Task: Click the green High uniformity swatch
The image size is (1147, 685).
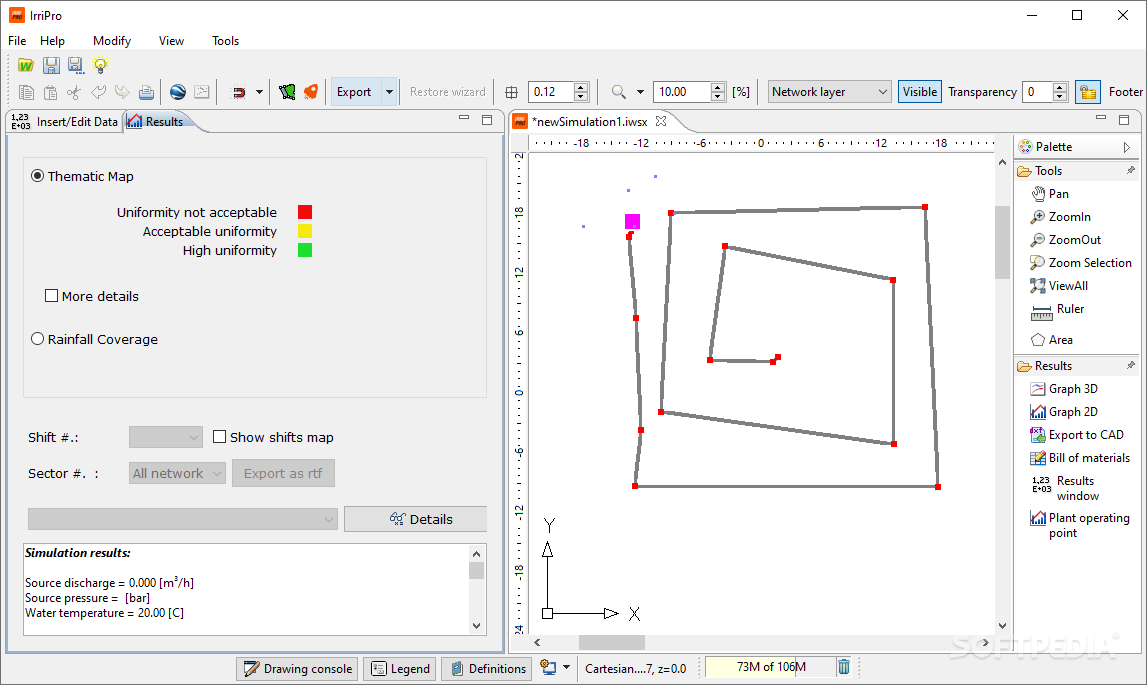Action: pos(305,250)
